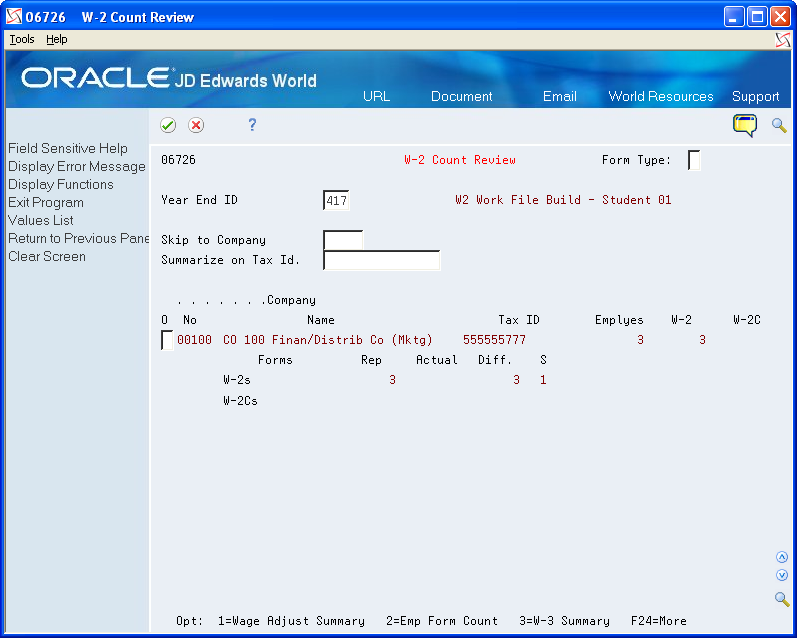Click the bottom magnifier zoom icon
The height and width of the screenshot is (638, 797).
(x=782, y=599)
